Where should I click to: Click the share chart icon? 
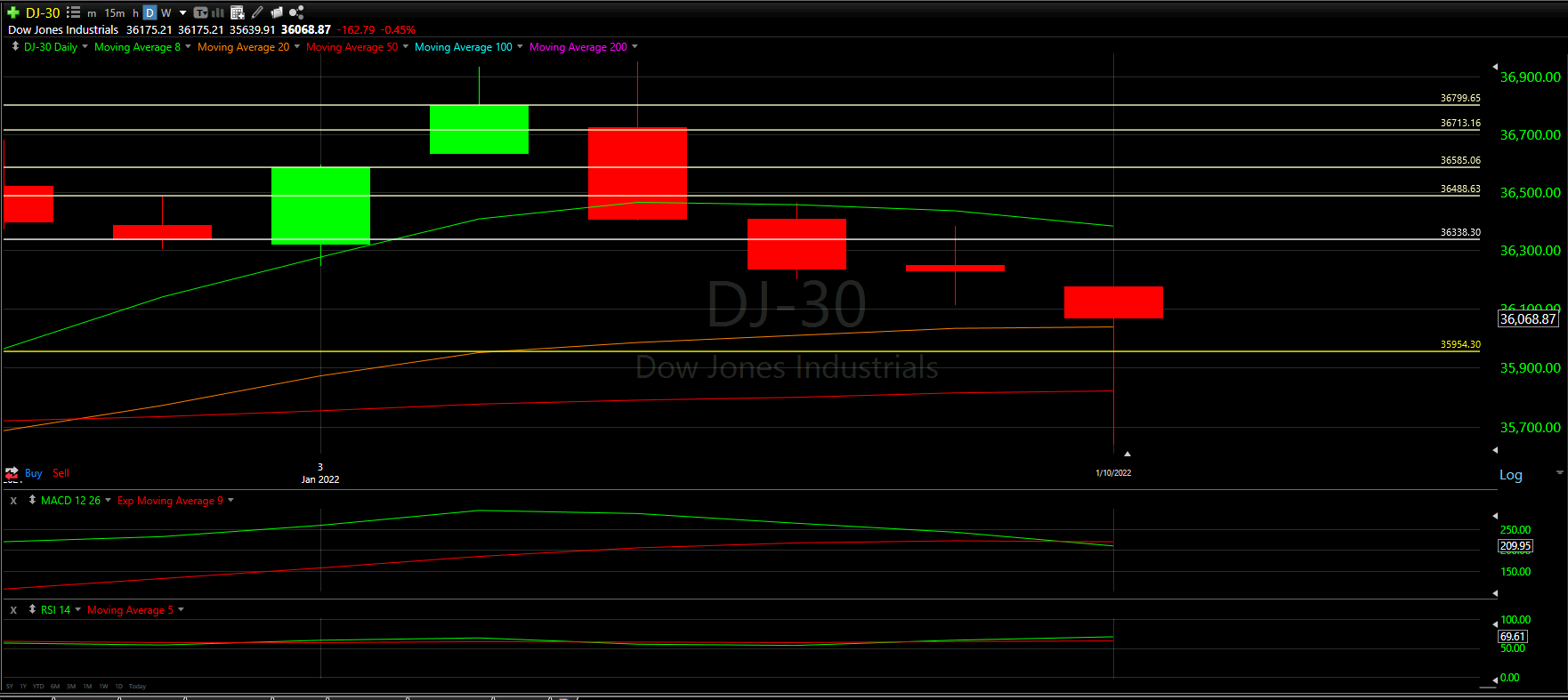coord(296,12)
